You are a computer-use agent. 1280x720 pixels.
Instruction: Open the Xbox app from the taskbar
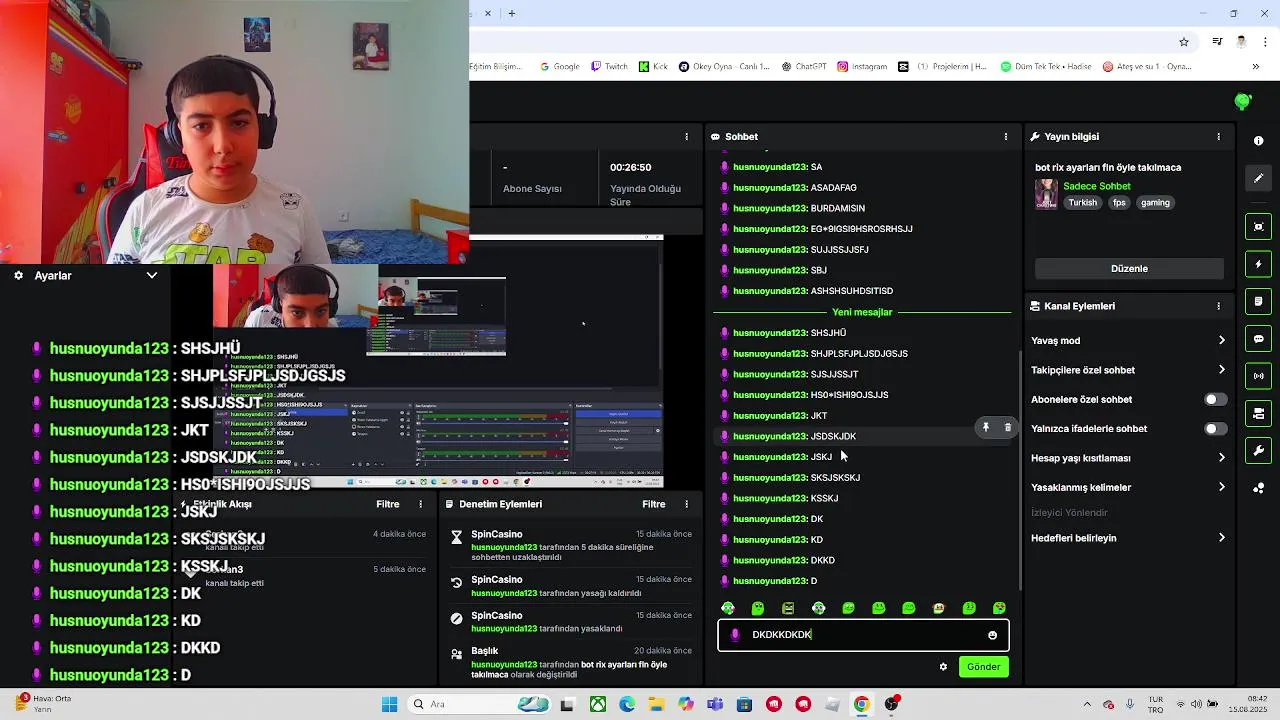point(597,704)
